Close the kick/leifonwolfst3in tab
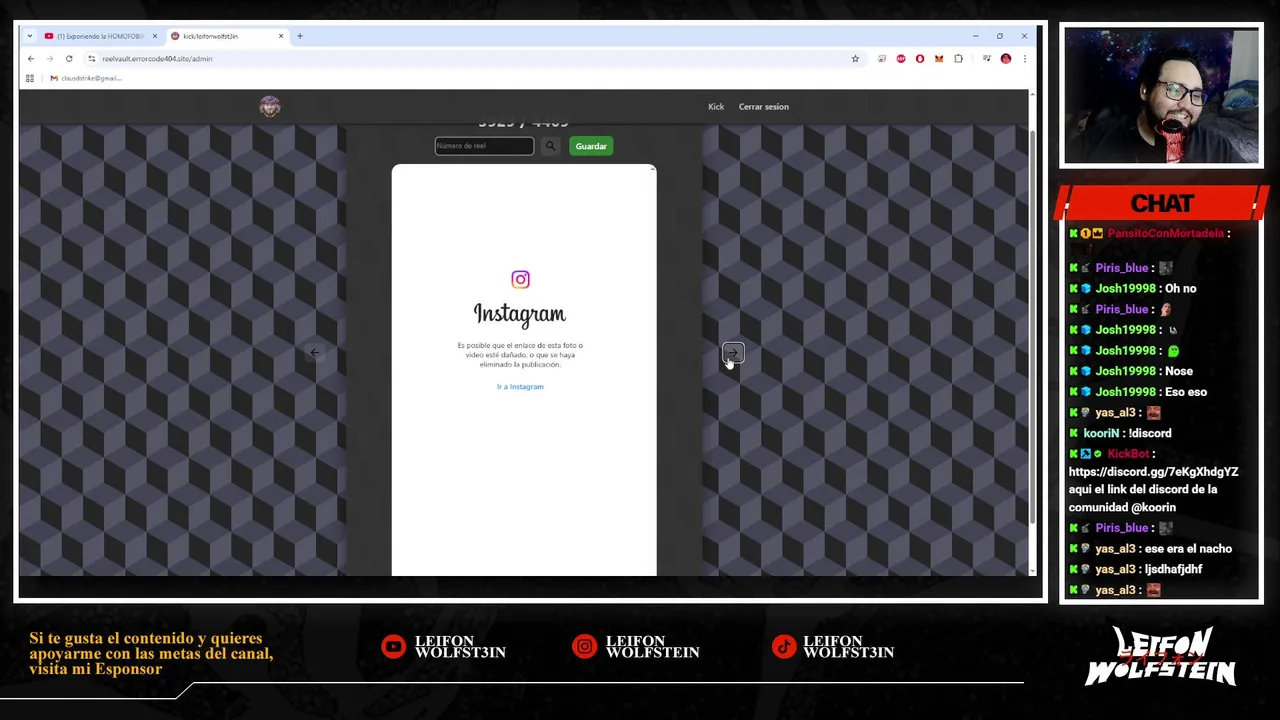This screenshot has width=1280, height=720. [281, 36]
